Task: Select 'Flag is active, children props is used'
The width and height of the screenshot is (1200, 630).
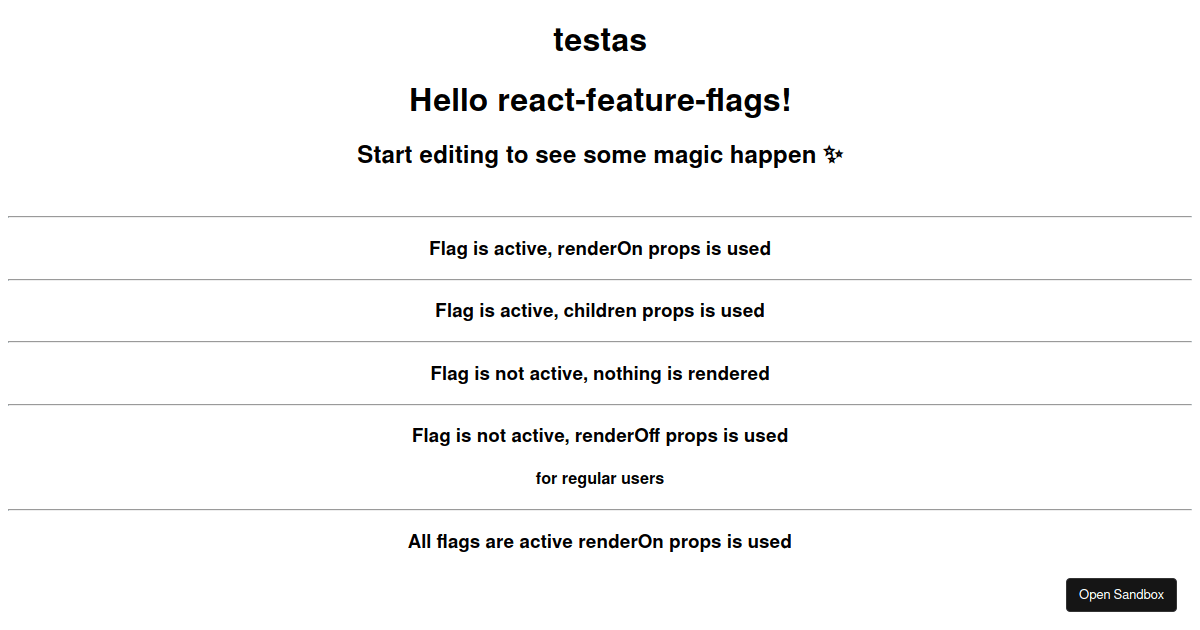Action: [600, 311]
